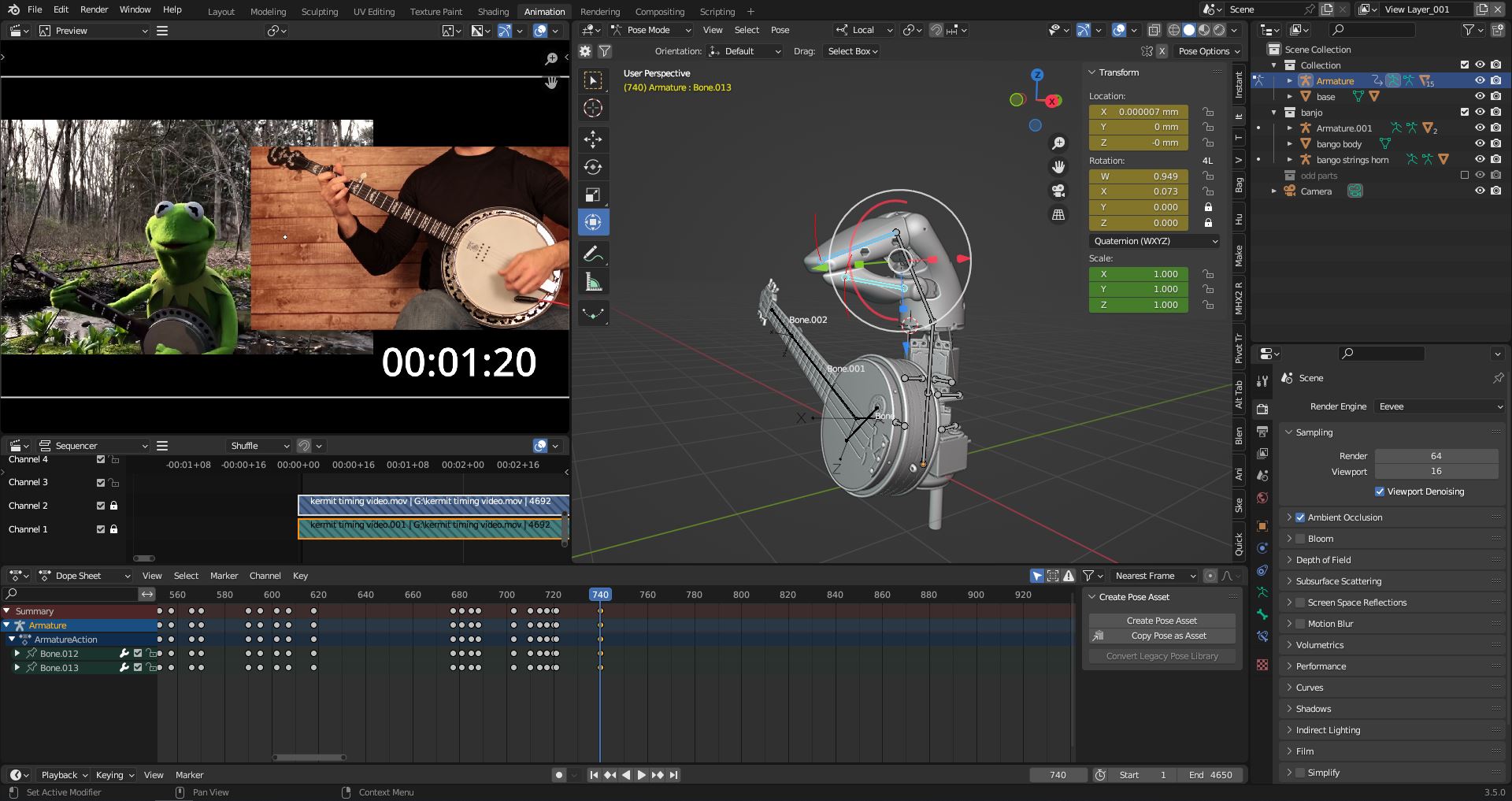Select the Move tool in viewport toolbar
Image resolution: width=1512 pixels, height=801 pixels.
click(593, 139)
